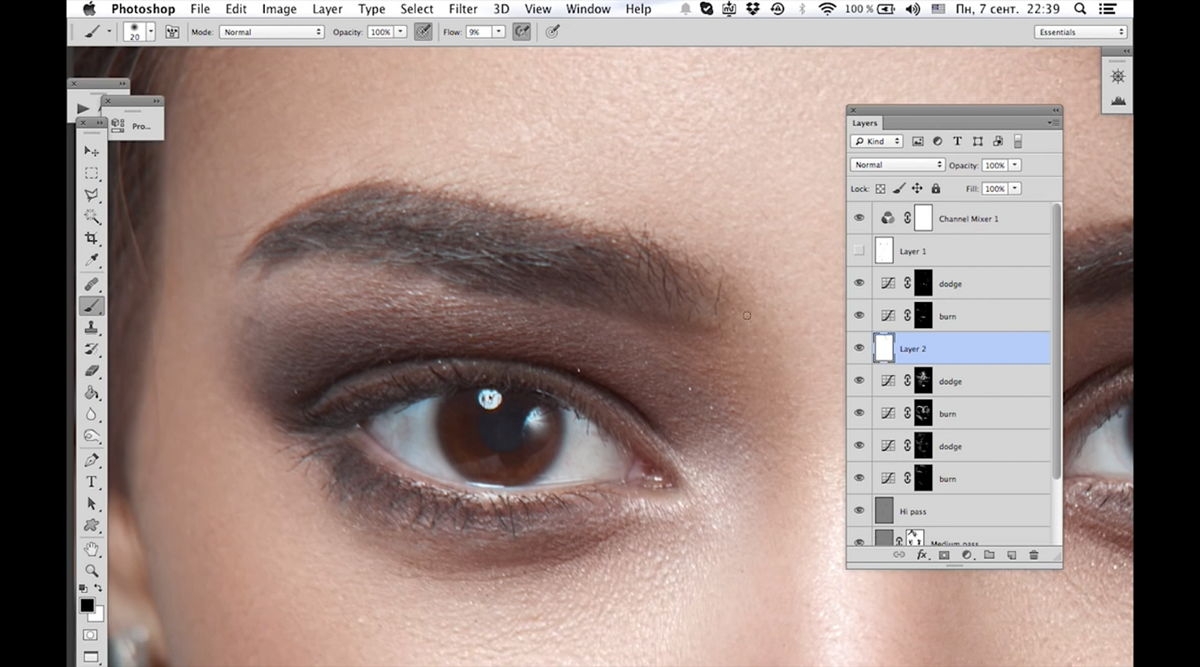Open the brush Mode dropdown
1200x667 pixels.
pyautogui.click(x=272, y=32)
